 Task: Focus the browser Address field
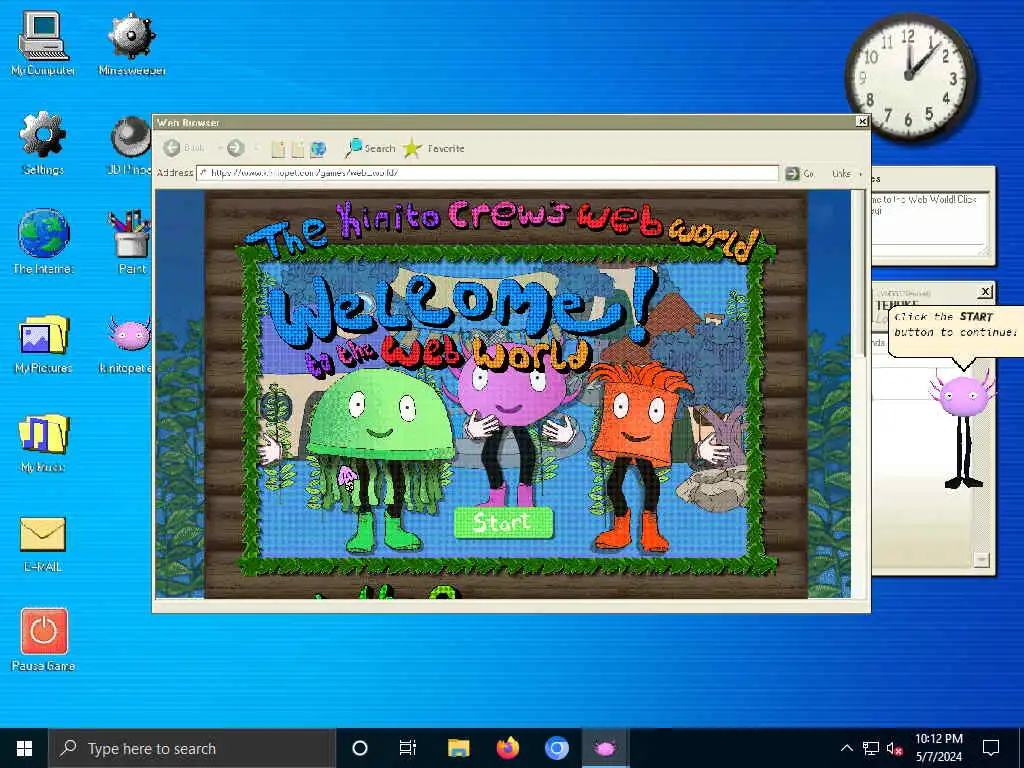(x=487, y=173)
